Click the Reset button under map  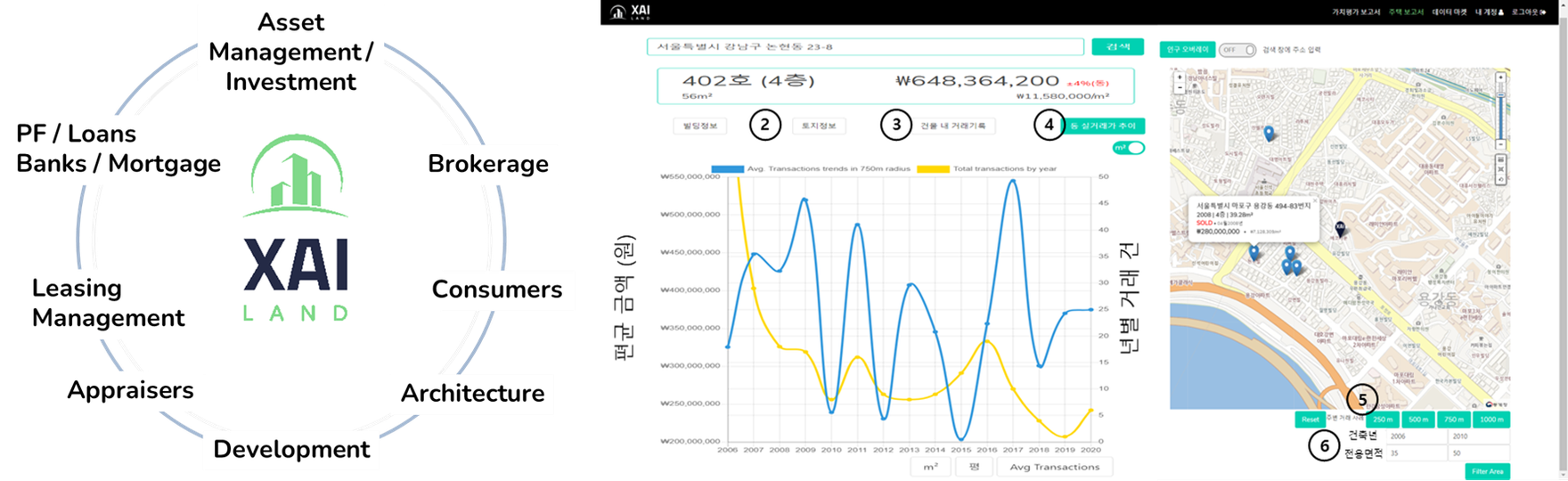click(x=1310, y=420)
